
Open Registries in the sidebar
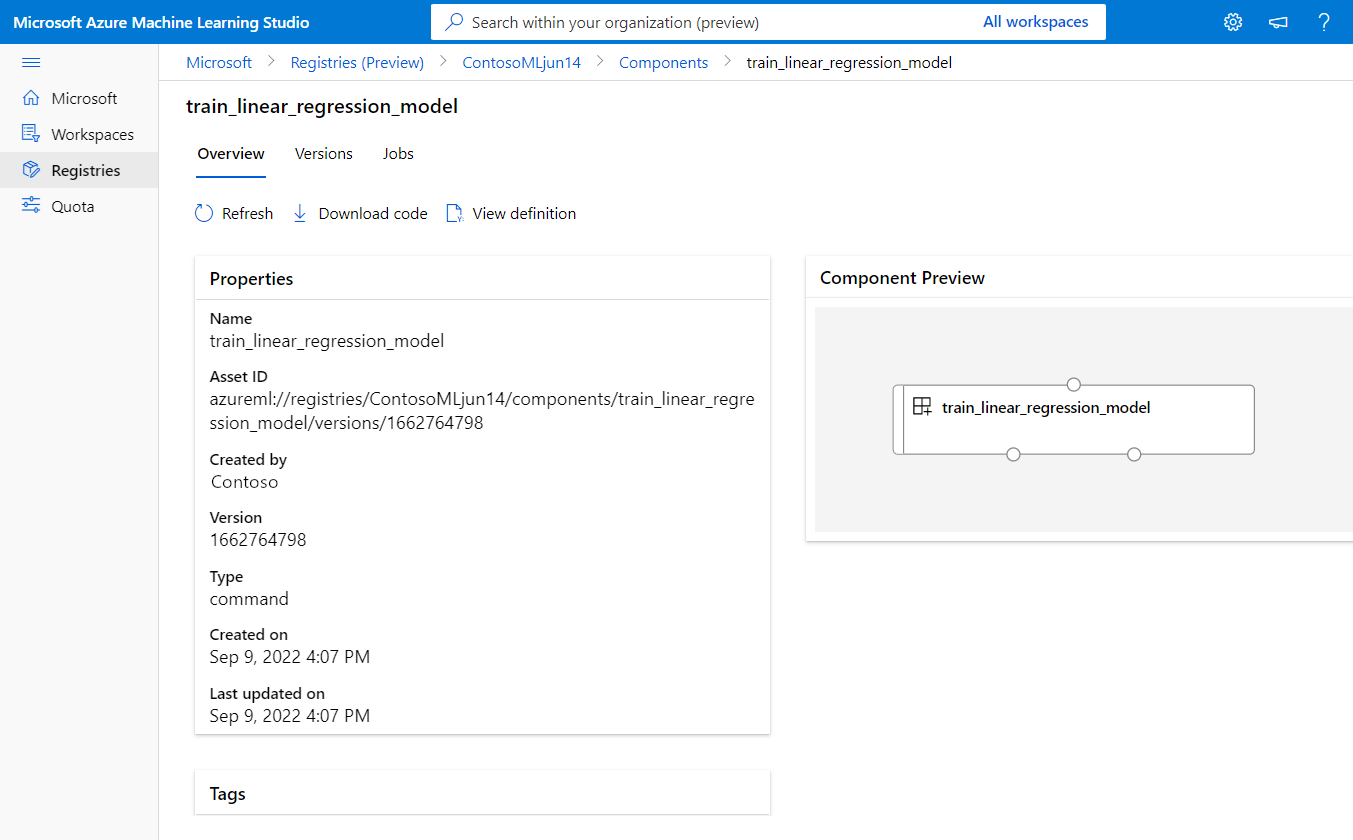click(x=79, y=170)
